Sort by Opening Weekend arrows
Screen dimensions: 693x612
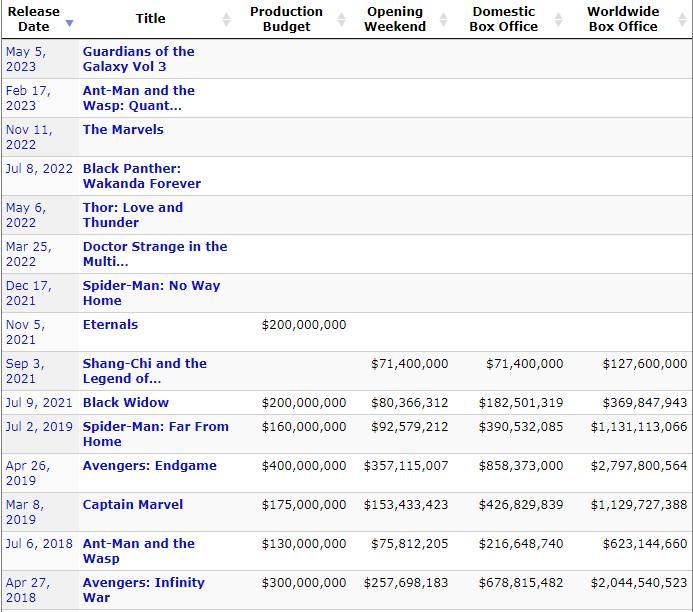pyautogui.click(x=443, y=19)
